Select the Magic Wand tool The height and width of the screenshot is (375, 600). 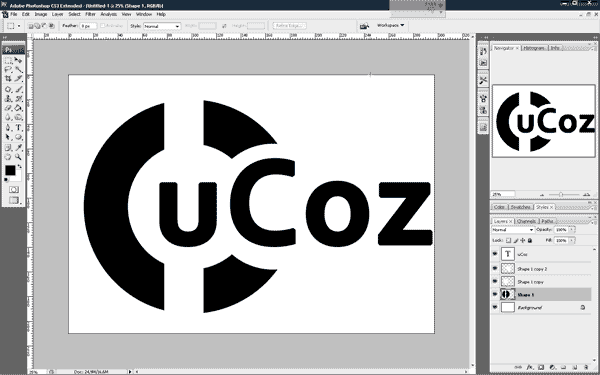pos(18,70)
